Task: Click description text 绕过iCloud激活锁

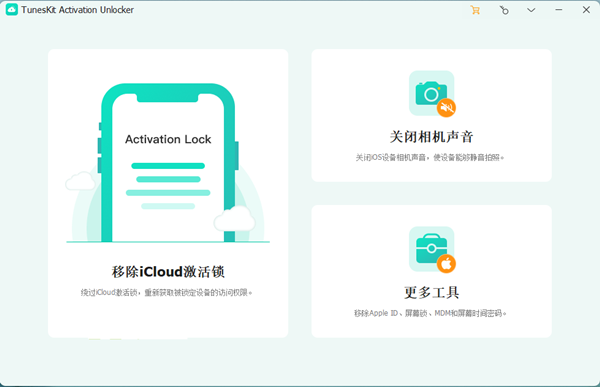Action: (166, 293)
